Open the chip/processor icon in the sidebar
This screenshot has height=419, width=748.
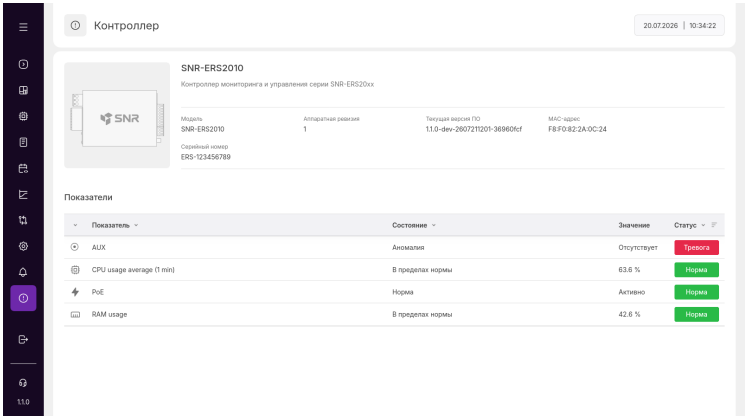point(23,116)
